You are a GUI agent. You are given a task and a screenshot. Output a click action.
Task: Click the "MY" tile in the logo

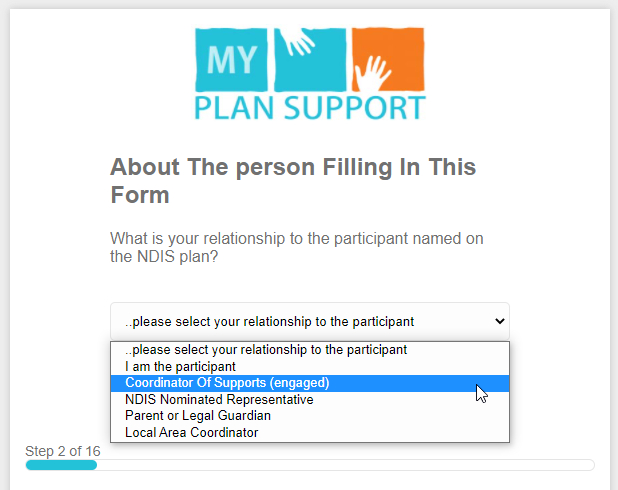coord(231,60)
